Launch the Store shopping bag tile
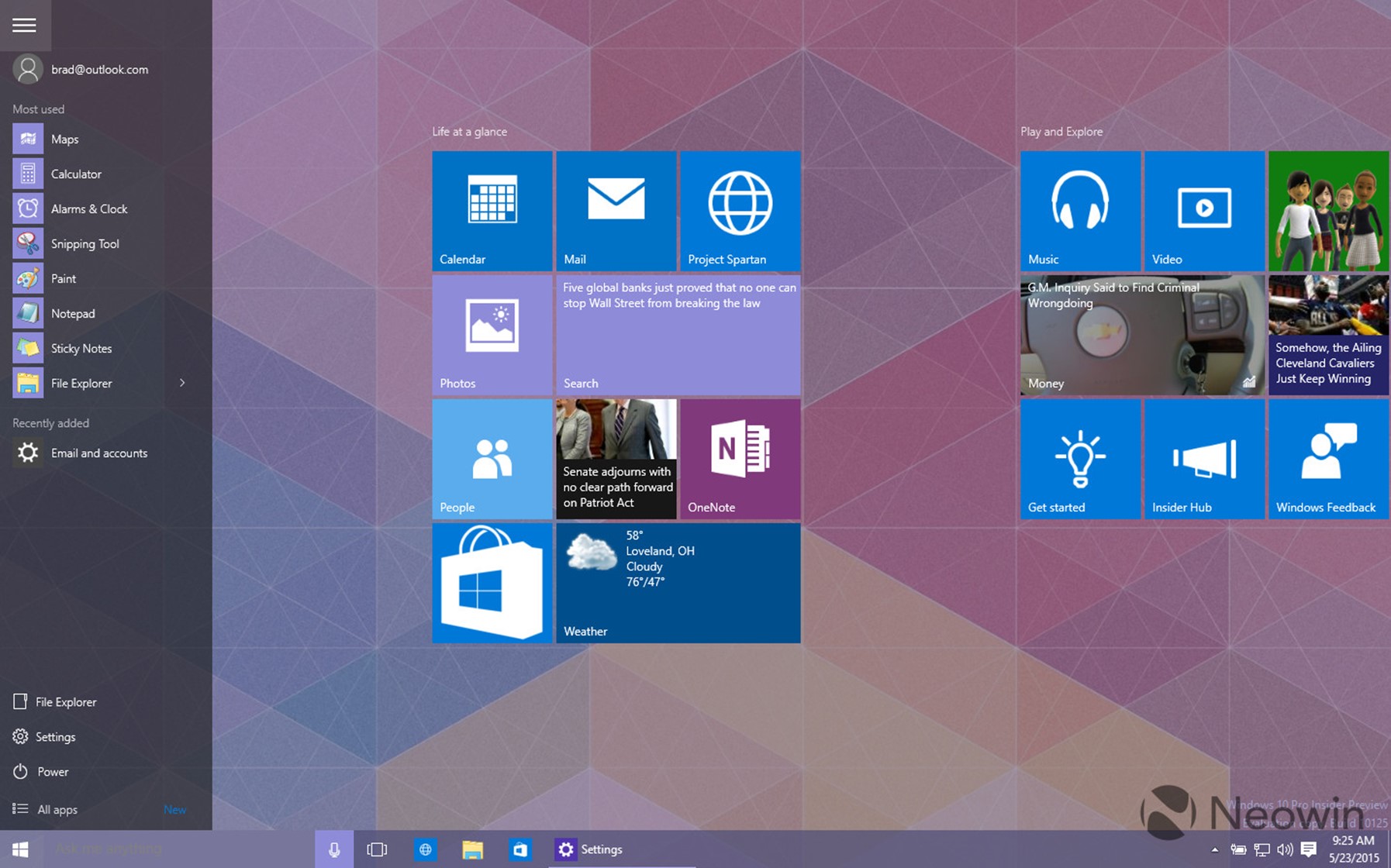 [492, 583]
